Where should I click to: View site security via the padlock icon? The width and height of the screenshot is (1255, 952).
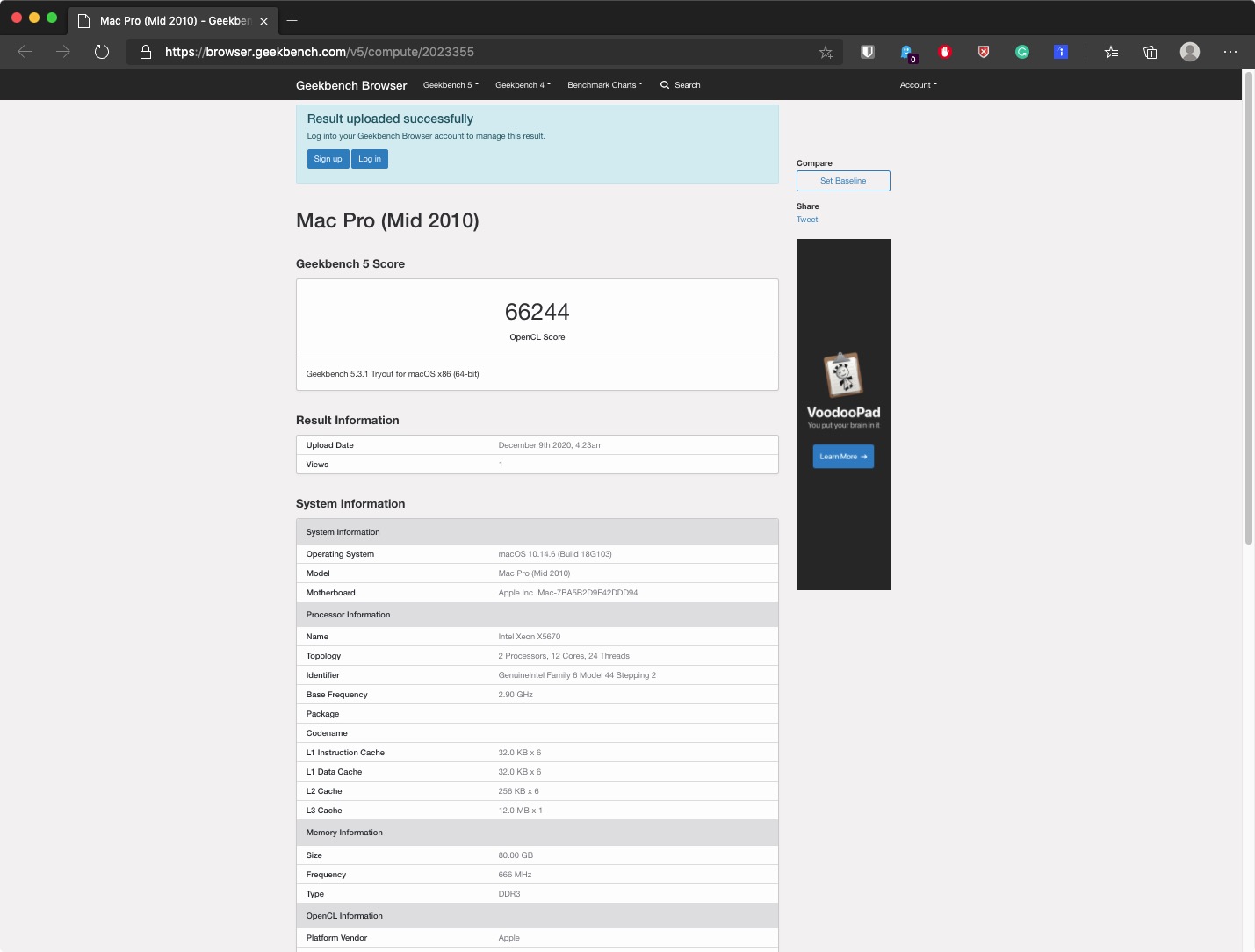coord(146,52)
